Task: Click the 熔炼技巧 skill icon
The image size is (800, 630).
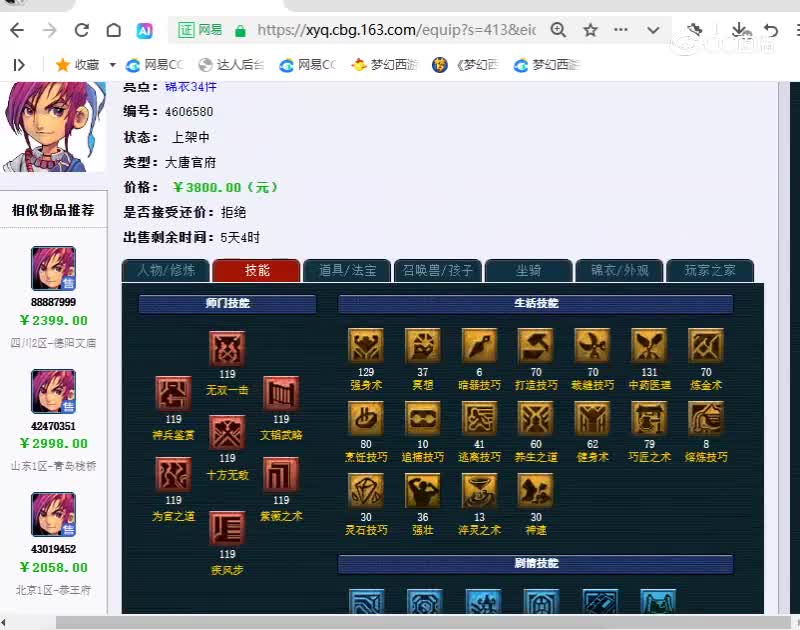Action: (706, 418)
